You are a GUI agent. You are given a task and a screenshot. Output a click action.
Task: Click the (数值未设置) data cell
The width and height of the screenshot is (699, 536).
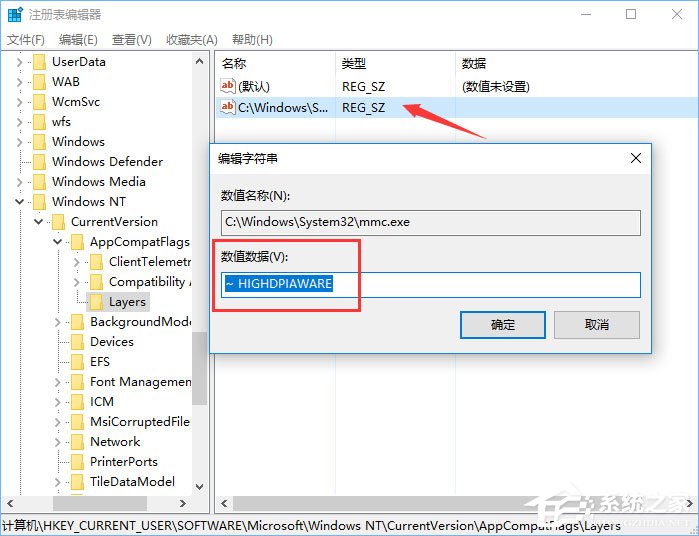496,87
